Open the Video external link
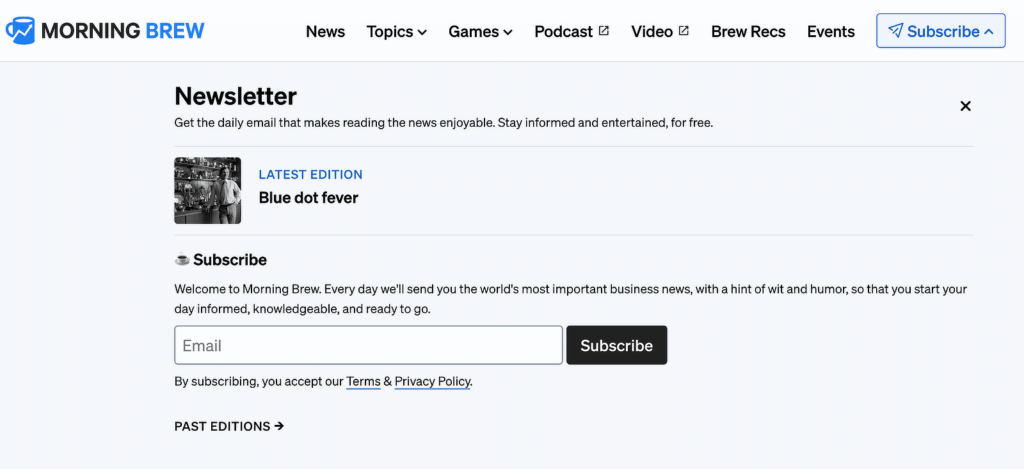This screenshot has width=1024, height=469. 660,31
